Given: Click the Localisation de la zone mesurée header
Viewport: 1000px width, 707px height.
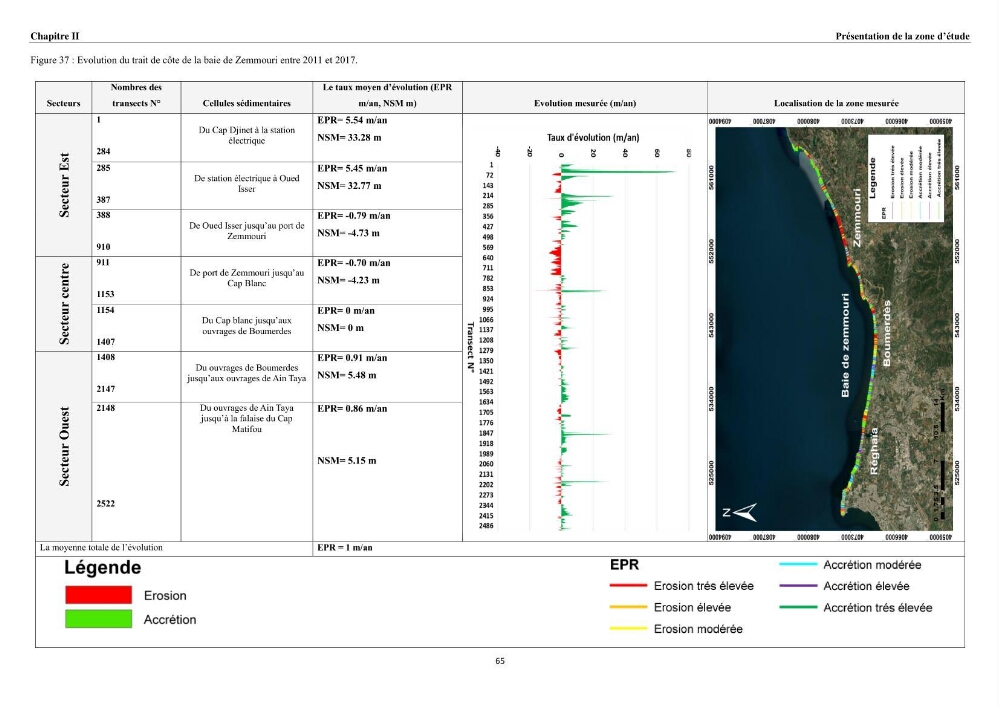Looking at the screenshot, I should pos(836,103).
